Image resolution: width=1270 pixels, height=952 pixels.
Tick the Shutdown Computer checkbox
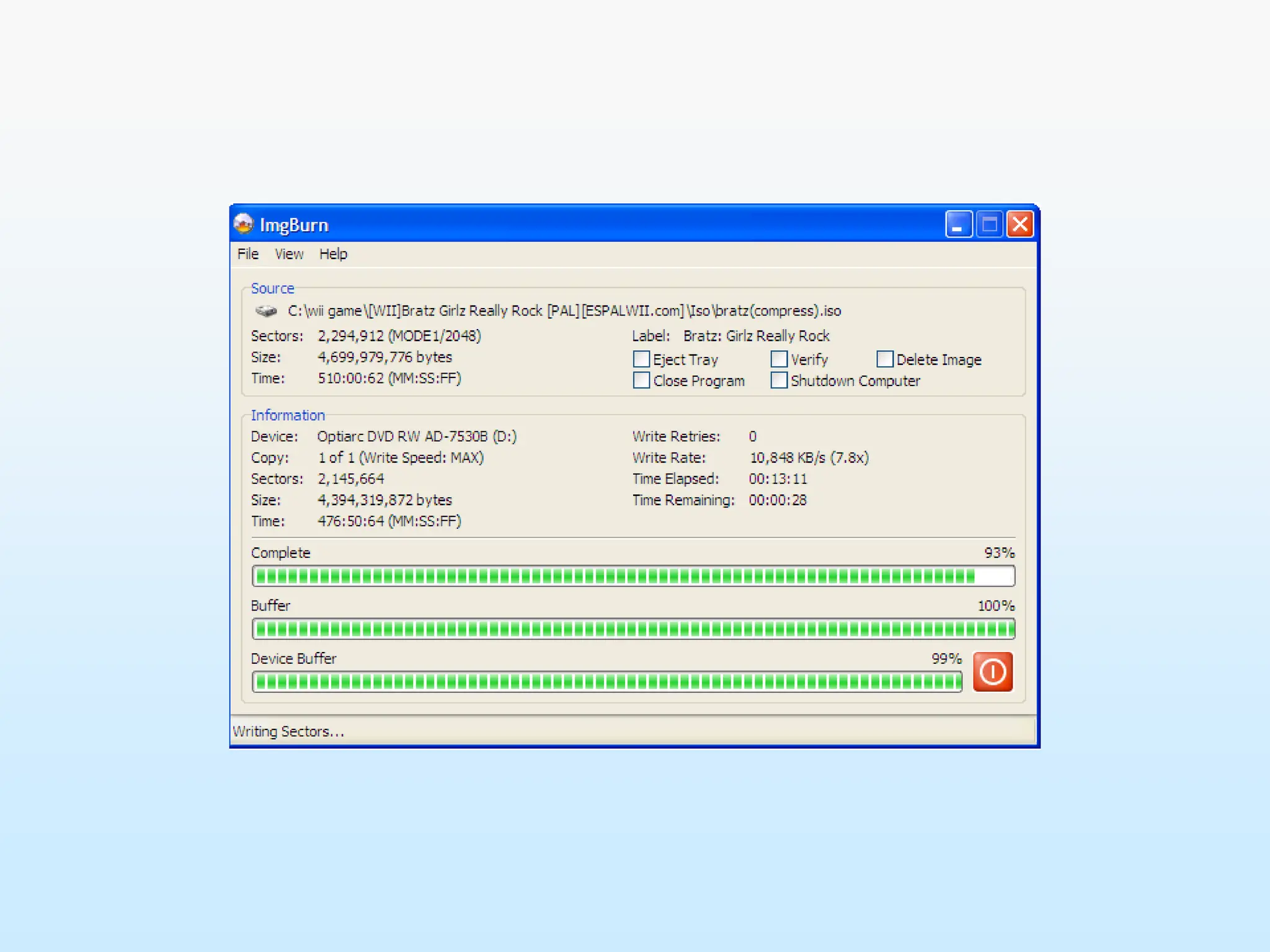pos(779,381)
